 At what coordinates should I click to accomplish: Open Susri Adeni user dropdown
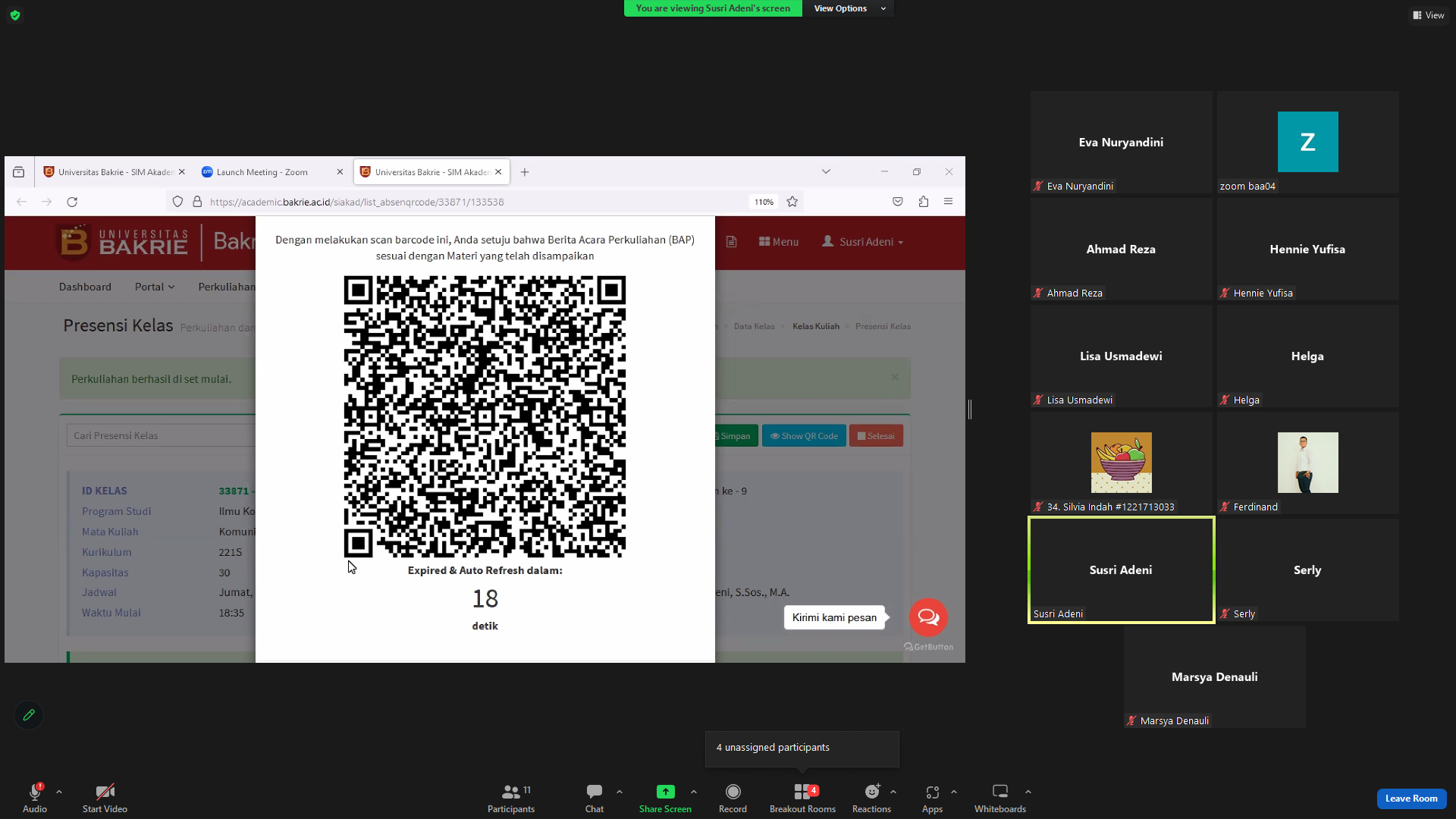pos(863,242)
